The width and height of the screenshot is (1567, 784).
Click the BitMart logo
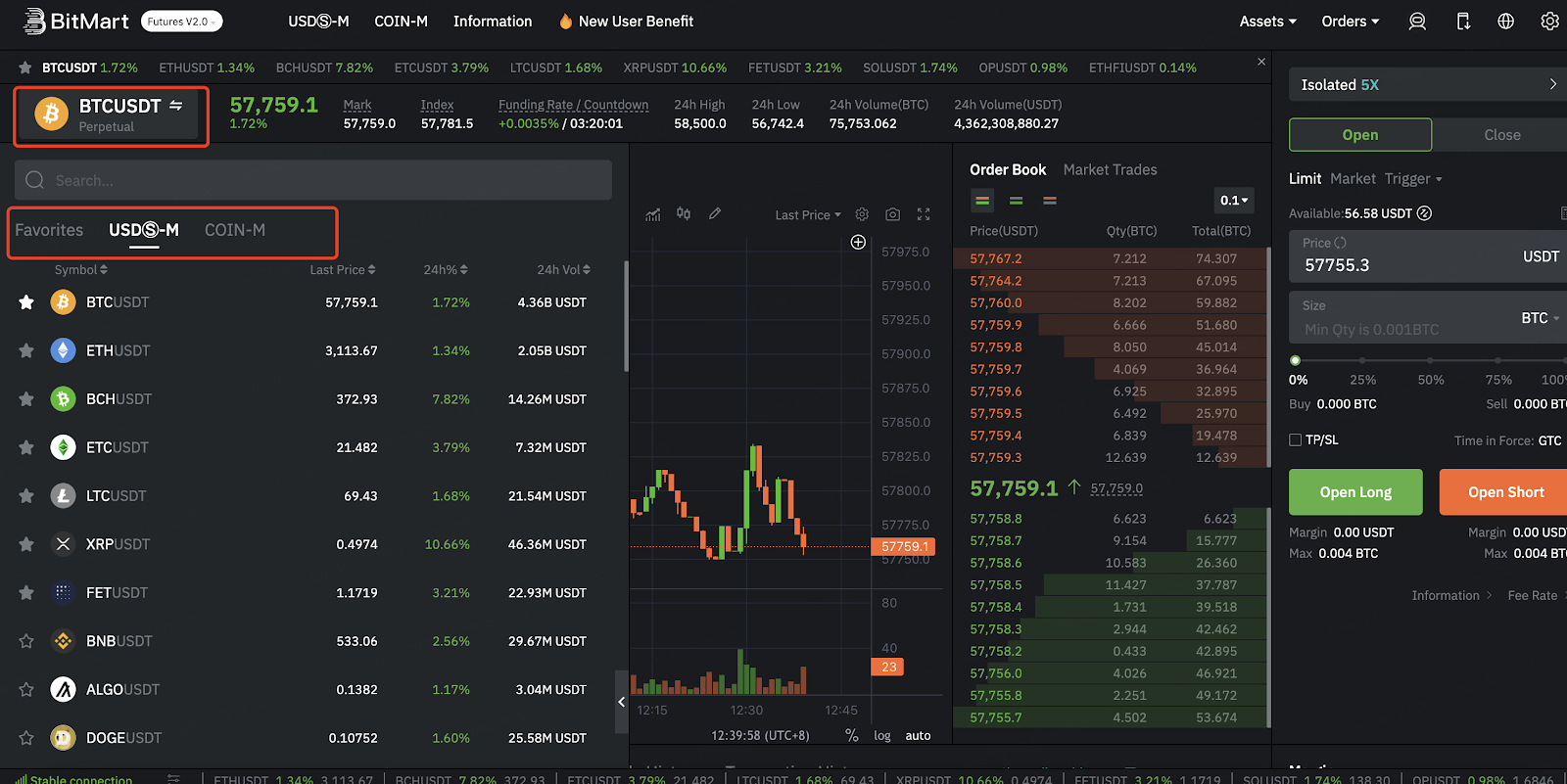pos(76,21)
